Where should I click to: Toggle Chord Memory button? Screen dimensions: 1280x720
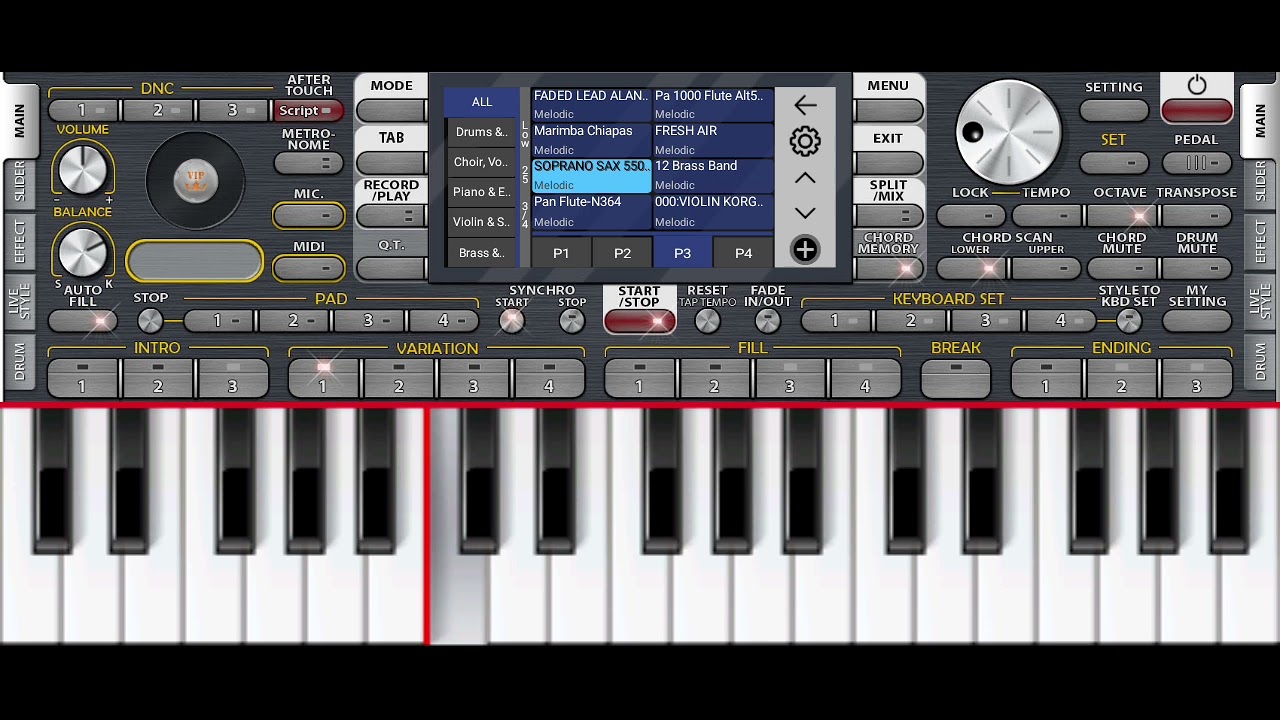888,267
